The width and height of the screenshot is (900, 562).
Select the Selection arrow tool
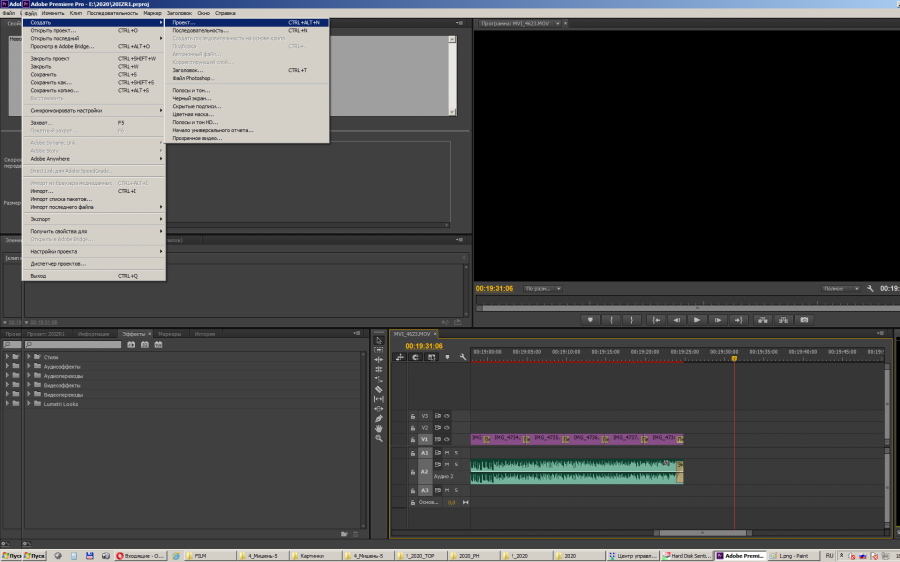(379, 340)
